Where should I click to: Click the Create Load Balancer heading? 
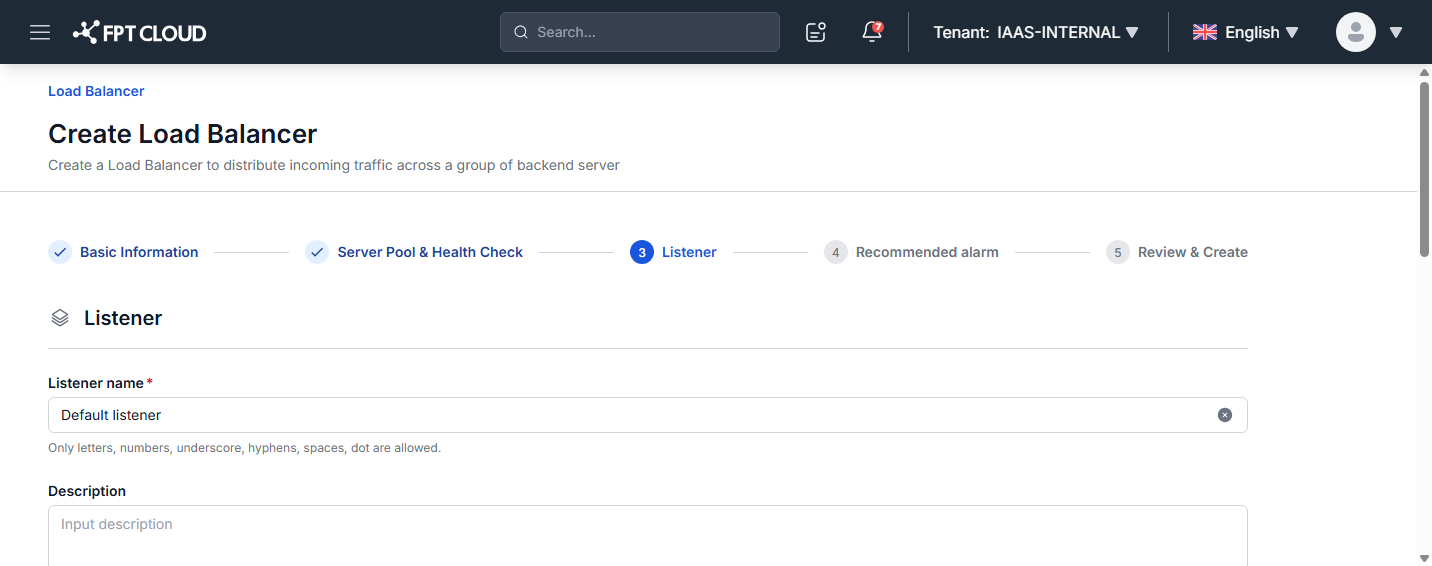pyautogui.click(x=183, y=134)
